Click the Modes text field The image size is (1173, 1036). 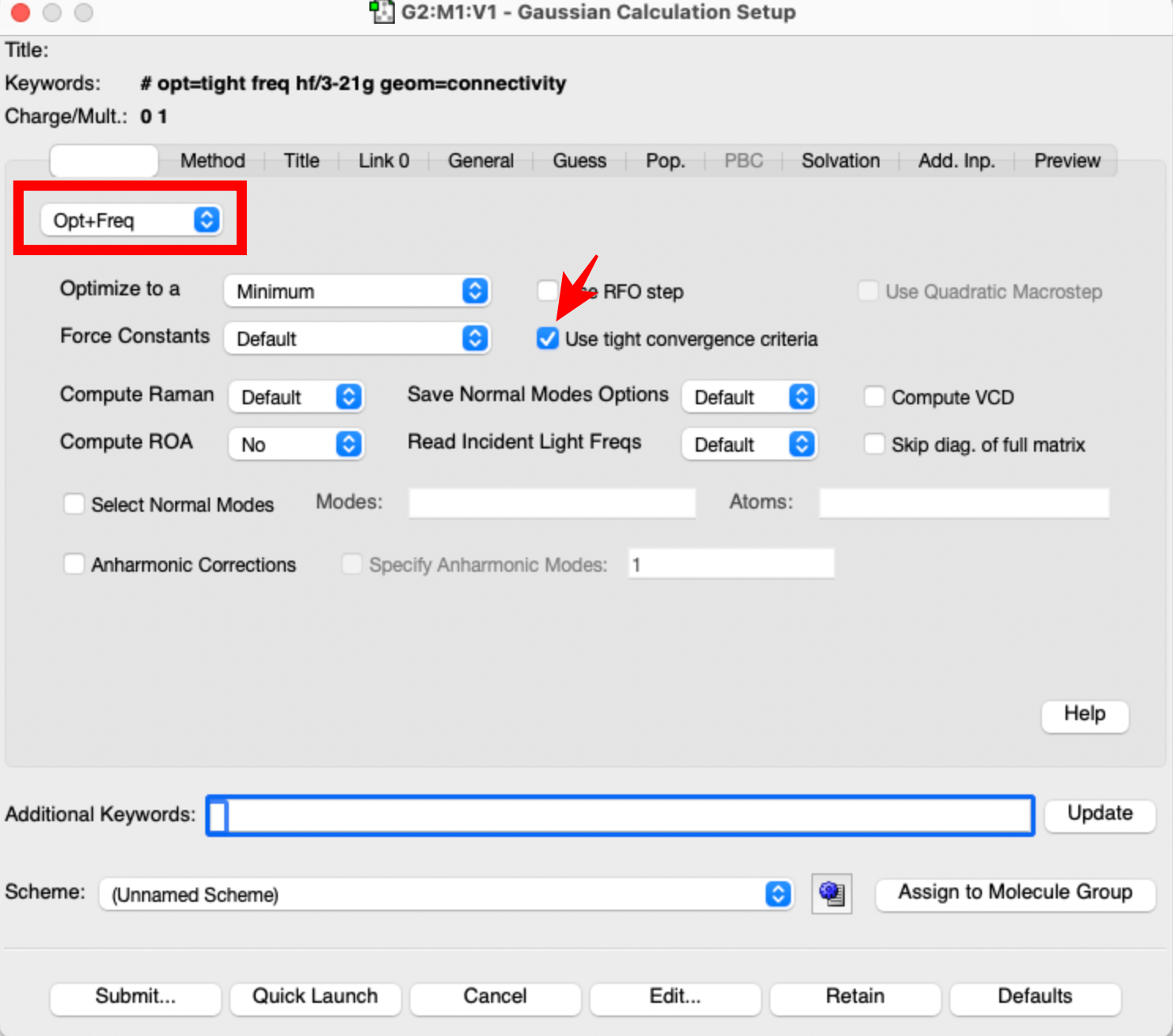click(x=552, y=503)
